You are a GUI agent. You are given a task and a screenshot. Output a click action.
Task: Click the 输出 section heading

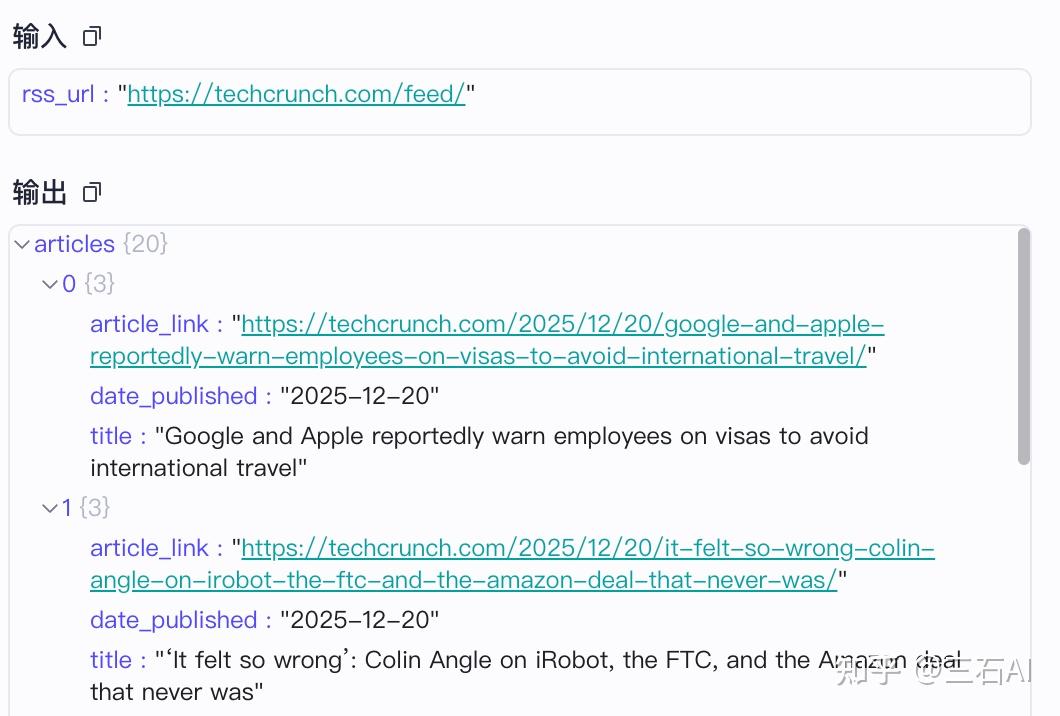point(40,192)
